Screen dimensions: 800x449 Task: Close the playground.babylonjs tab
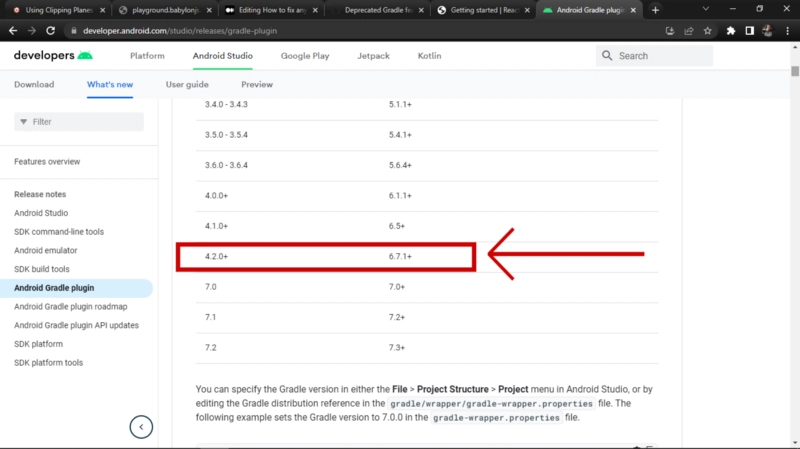(x=209, y=10)
